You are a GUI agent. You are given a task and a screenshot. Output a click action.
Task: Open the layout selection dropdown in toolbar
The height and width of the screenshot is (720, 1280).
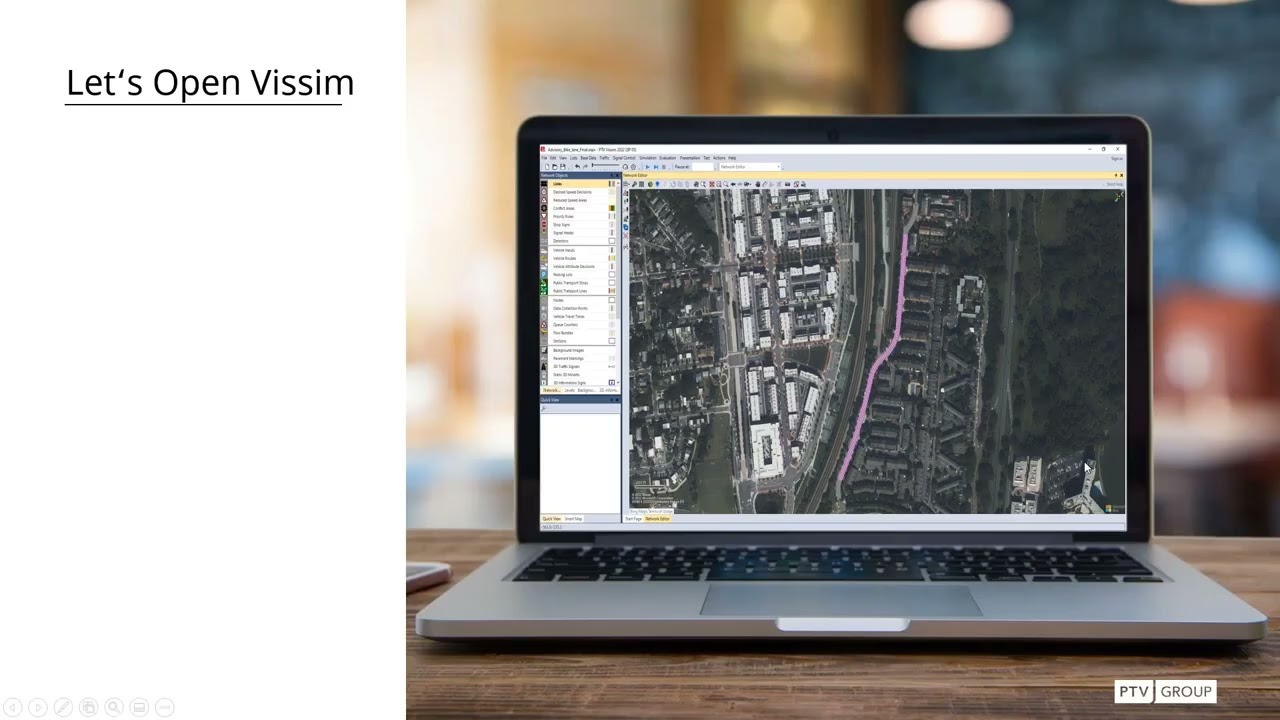pyautogui.click(x=749, y=167)
